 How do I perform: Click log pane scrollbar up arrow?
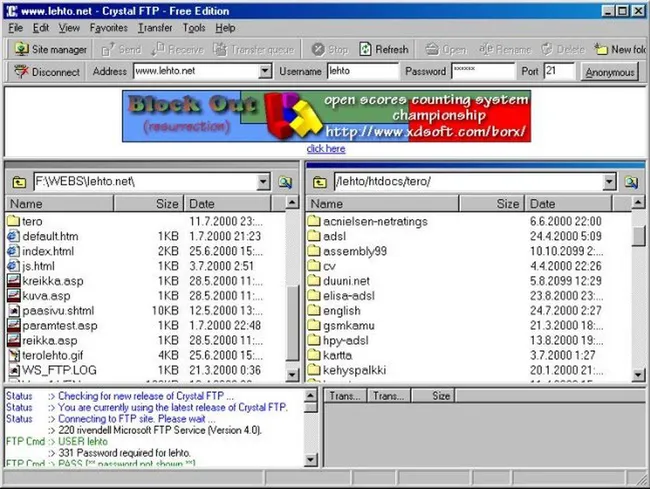coord(310,396)
